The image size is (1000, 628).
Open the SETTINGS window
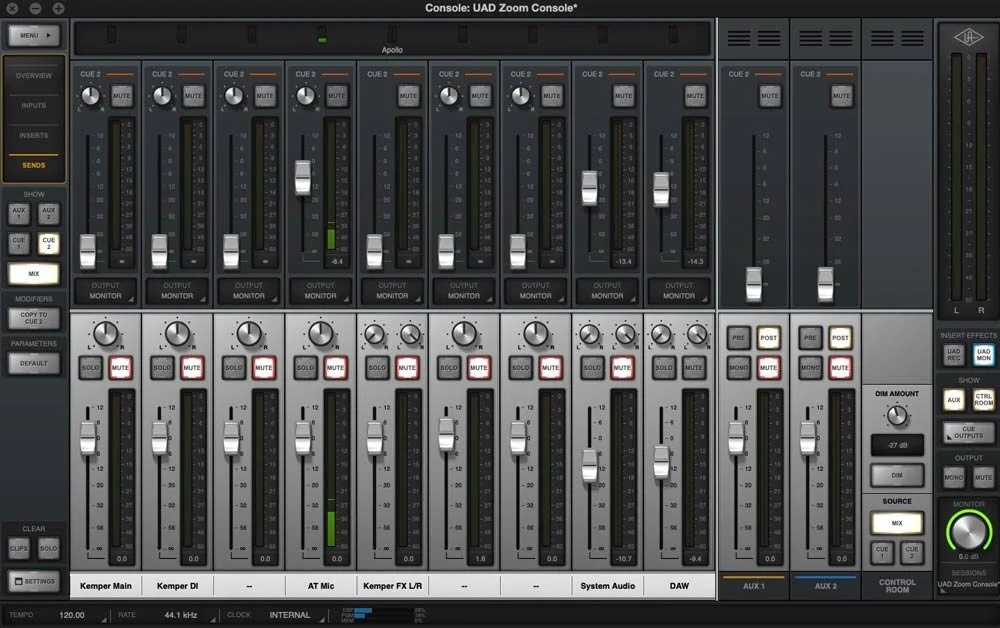(x=34, y=581)
